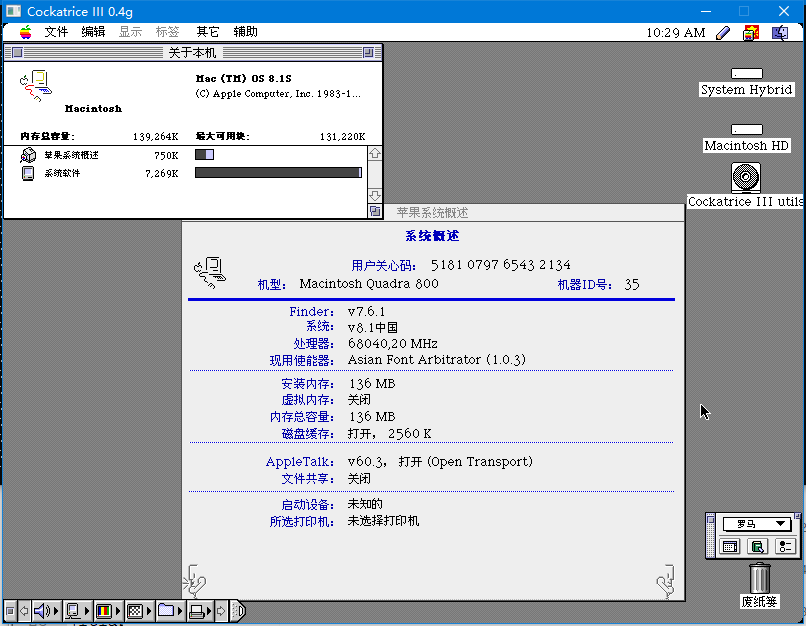Image resolution: width=806 pixels, height=626 pixels.
Task: Click the processor value 68040,20 MHz
Action: click(x=393, y=343)
